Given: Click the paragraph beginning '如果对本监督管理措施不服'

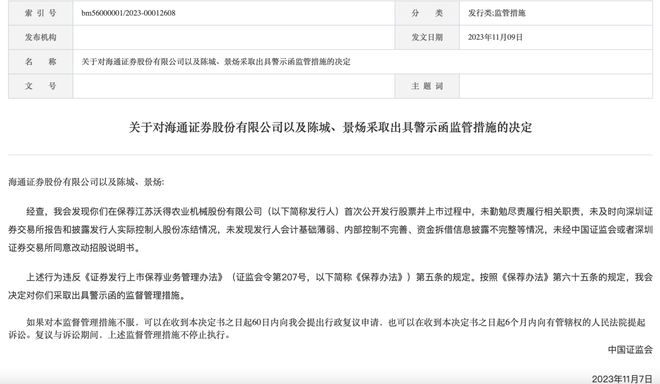Looking at the screenshot, I should click(x=327, y=329).
